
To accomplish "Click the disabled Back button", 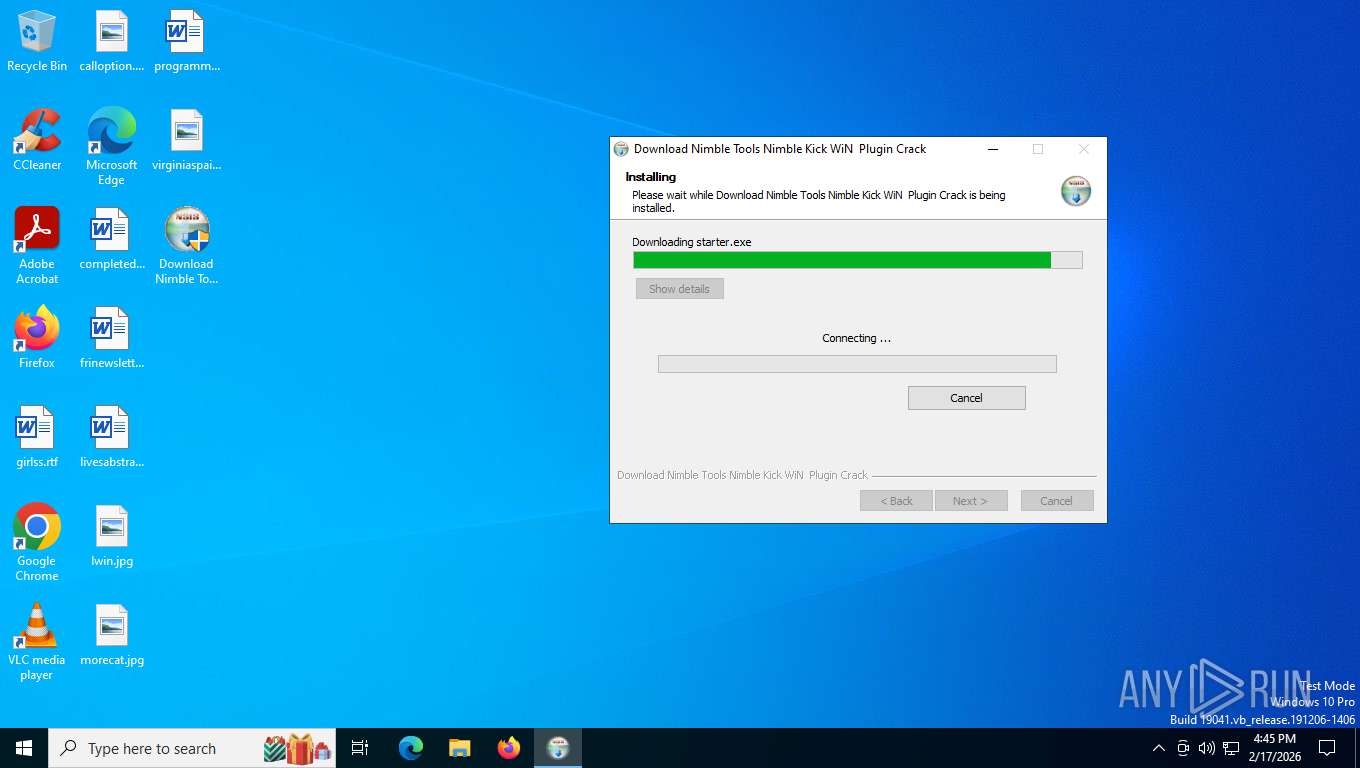I will tap(896, 501).
